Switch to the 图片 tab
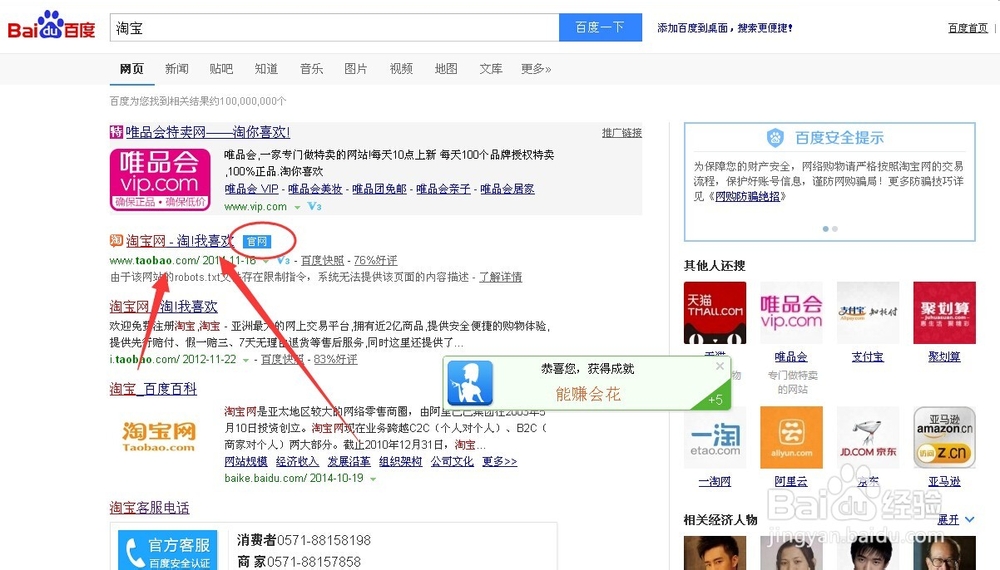 (x=356, y=69)
